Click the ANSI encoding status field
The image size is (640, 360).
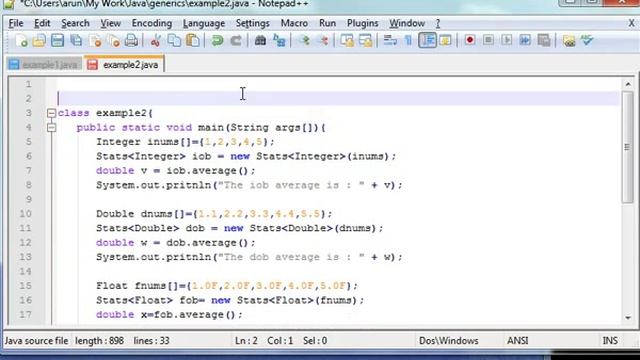518,340
